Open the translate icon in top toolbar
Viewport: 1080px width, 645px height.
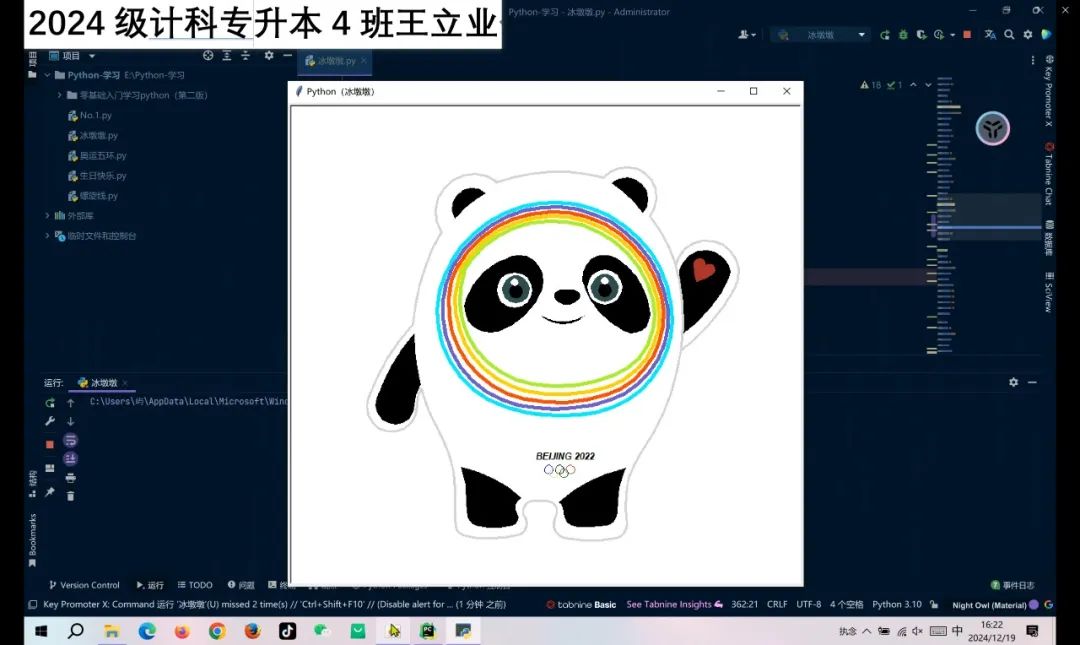coord(990,35)
